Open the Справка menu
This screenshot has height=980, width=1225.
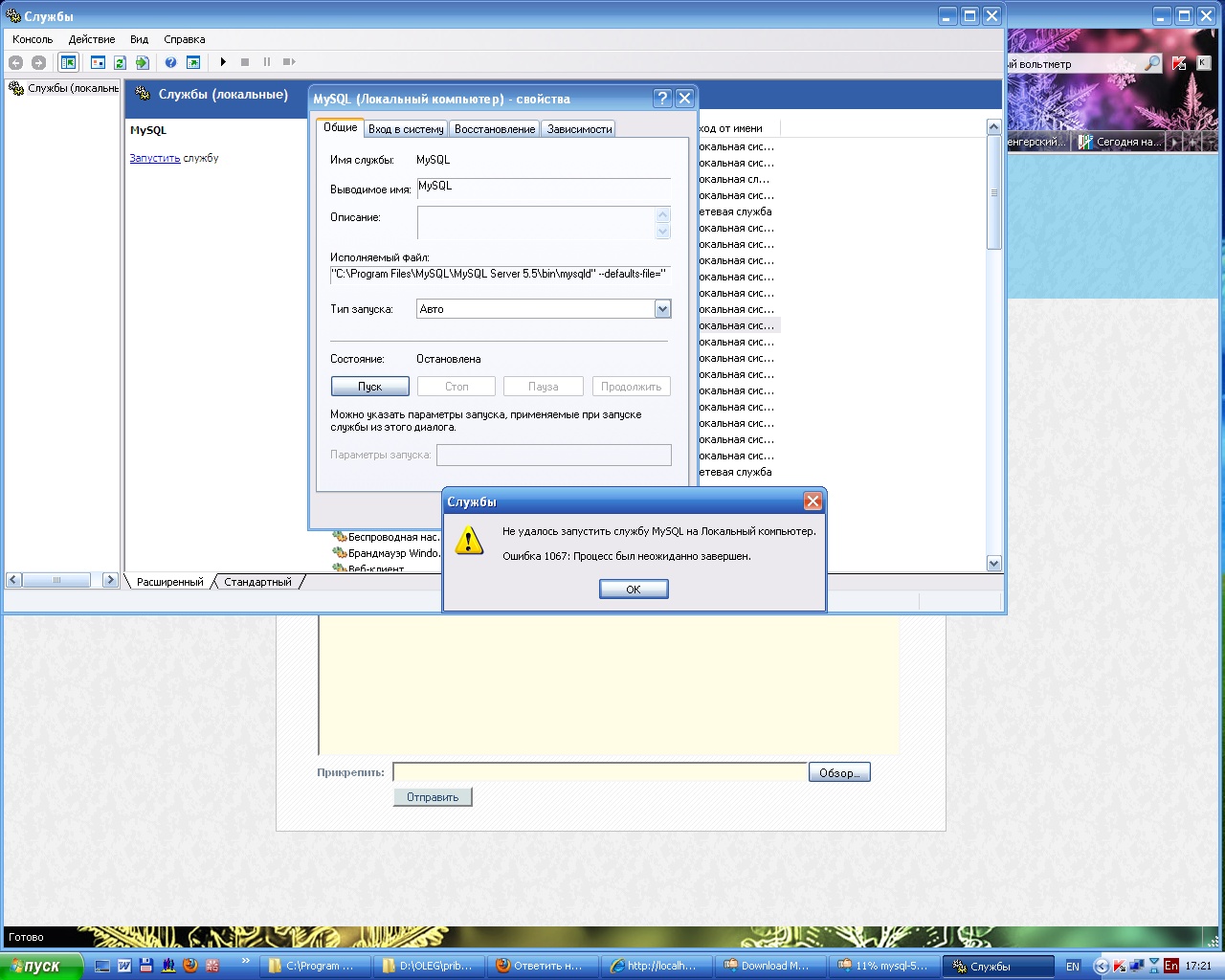[x=185, y=39]
